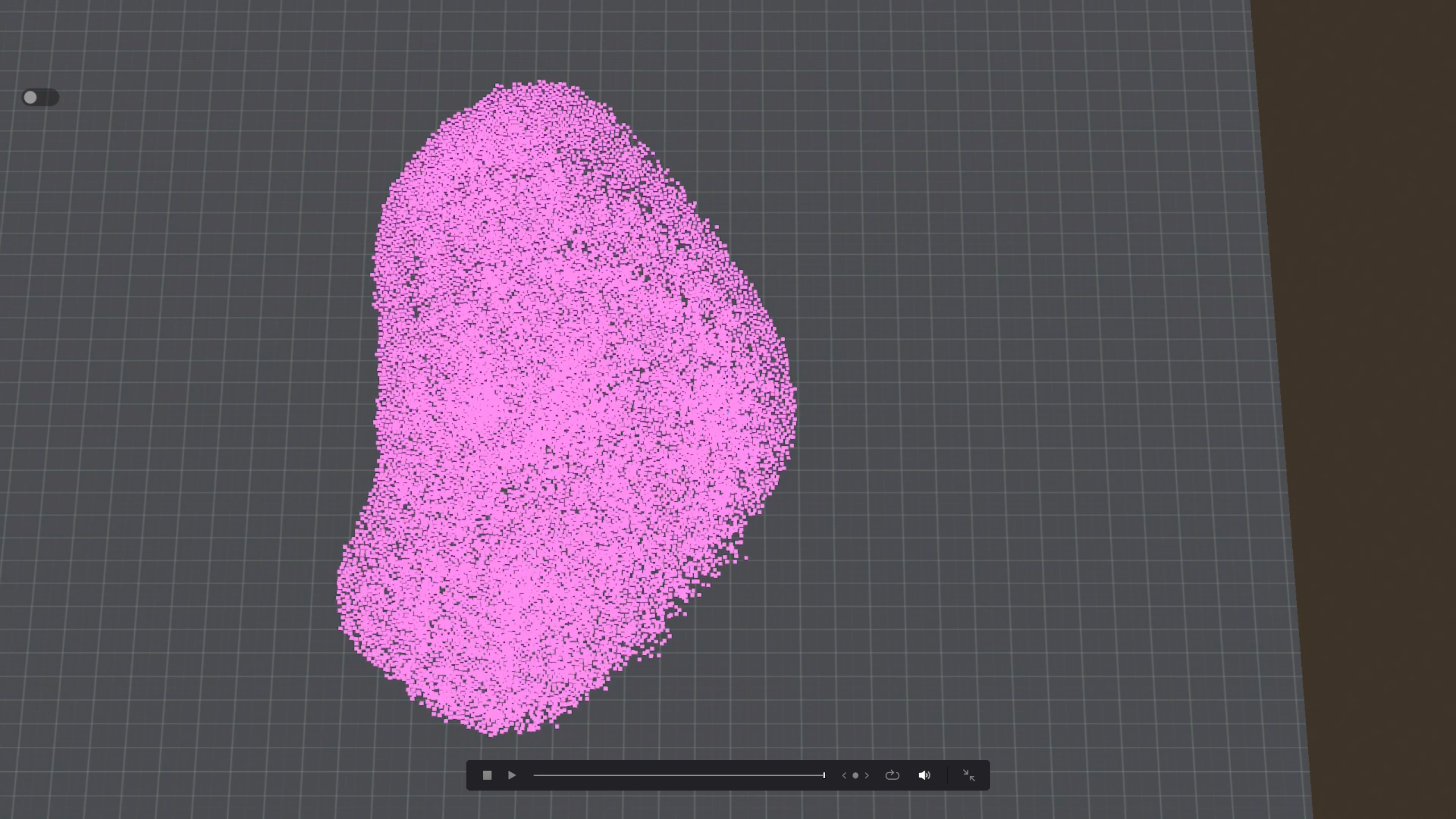1456x819 pixels.
Task: Mute the audio via speaker icon
Action: pos(924,775)
